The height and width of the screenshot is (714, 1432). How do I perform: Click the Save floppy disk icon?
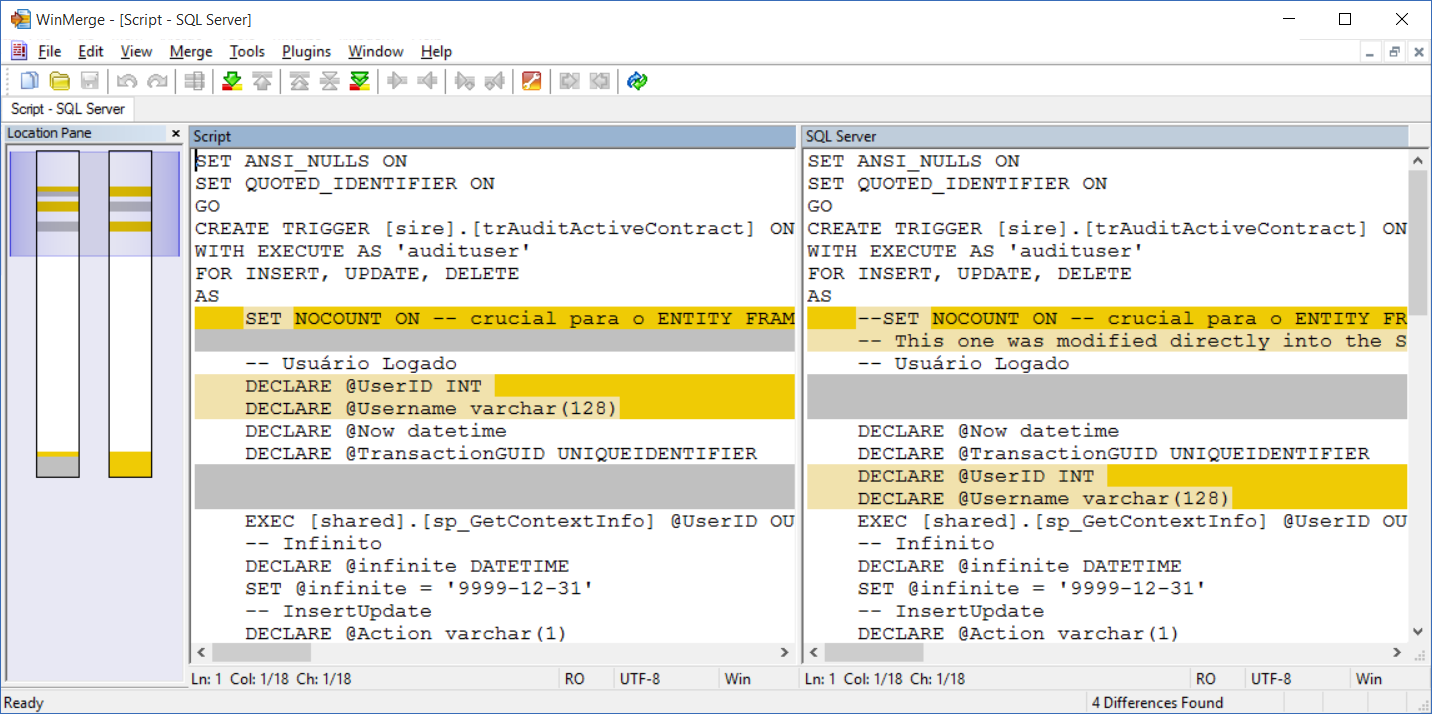pos(90,82)
